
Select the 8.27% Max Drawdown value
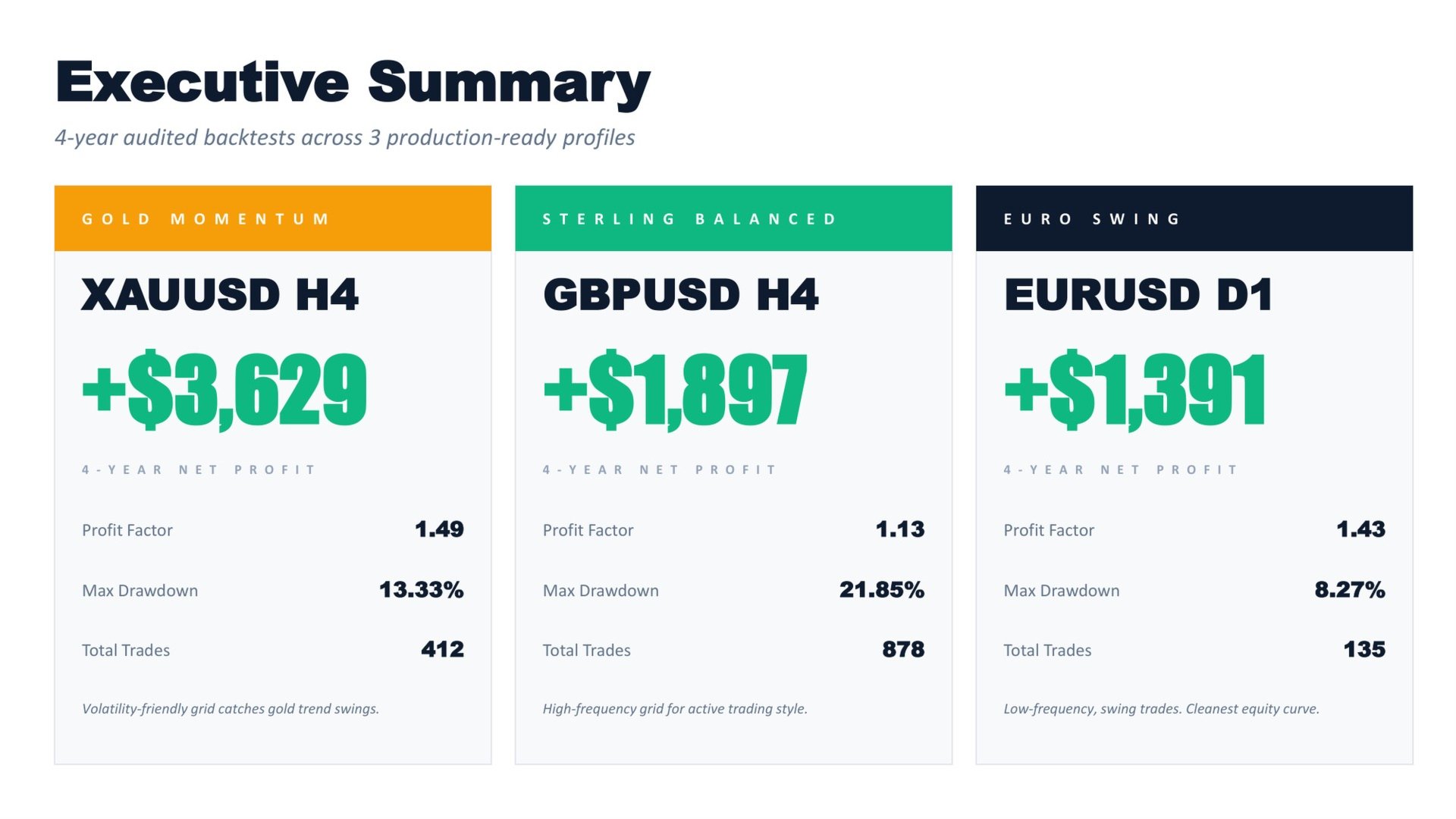click(x=1350, y=590)
